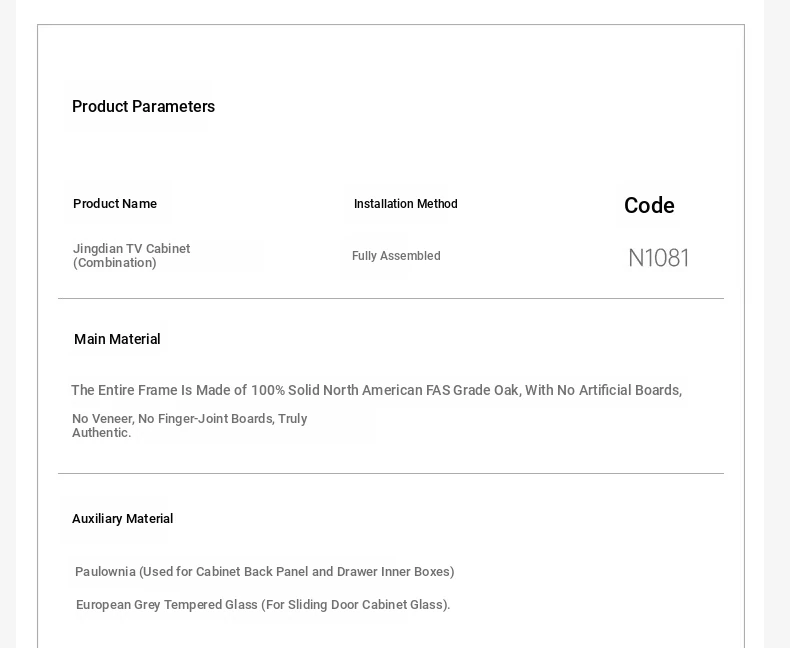Click the "European Grey Tempered Glass" text
The image size is (790, 648).
(x=168, y=605)
